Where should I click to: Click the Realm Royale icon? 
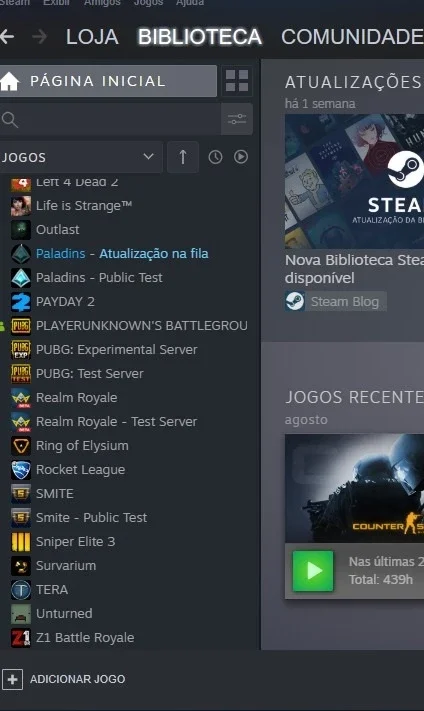tap(21, 398)
